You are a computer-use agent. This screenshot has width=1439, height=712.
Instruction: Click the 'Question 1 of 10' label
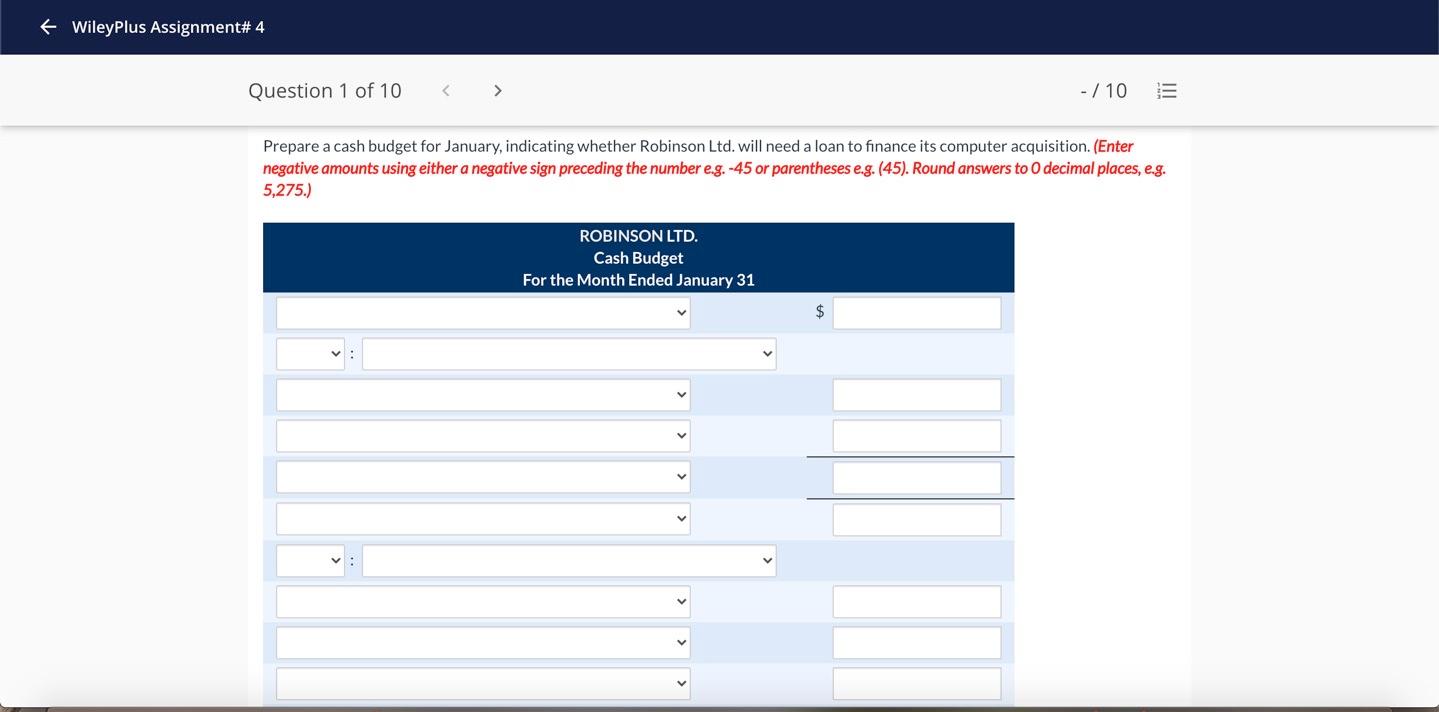click(324, 88)
